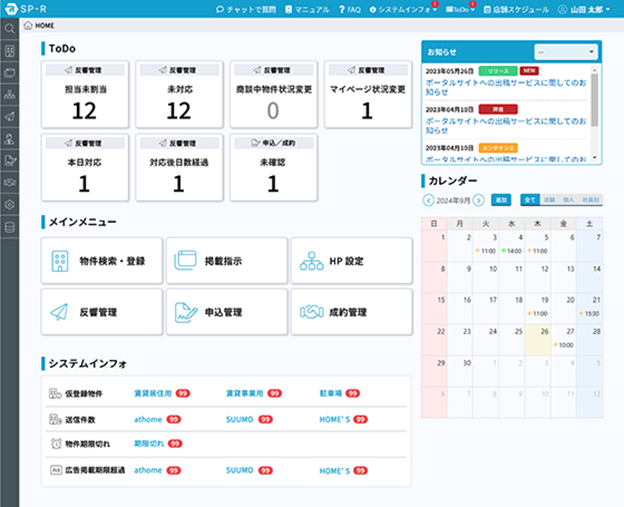Open マニュアル from the top bar
The width and height of the screenshot is (624, 507).
tap(307, 9)
